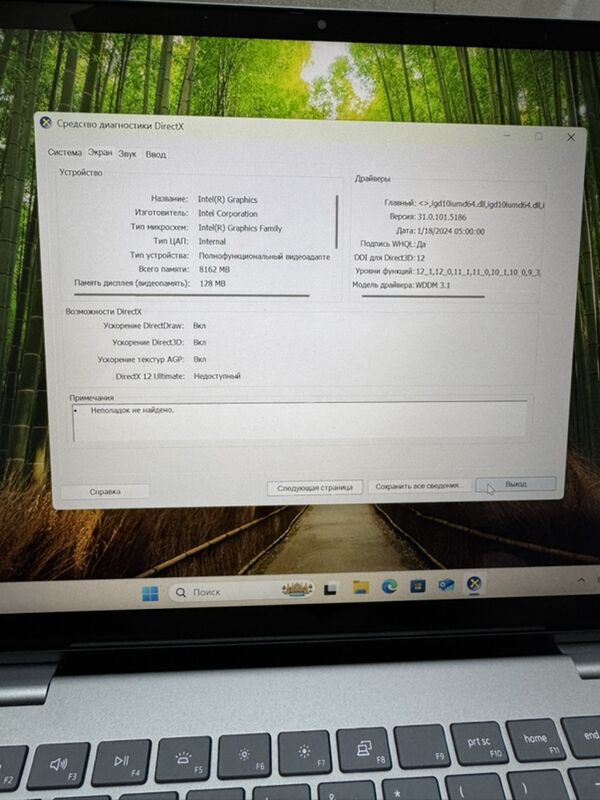The height and width of the screenshot is (800, 600).
Task: Click the Следующая страница button
Action: (315, 488)
